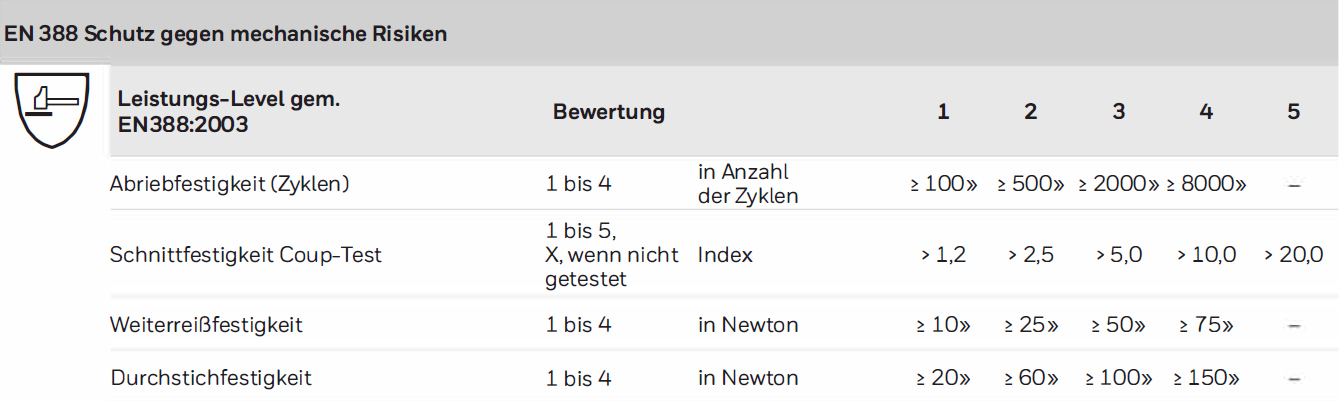Select level column header 1
Screen dimensions: 1339x401
pyautogui.click(x=943, y=112)
